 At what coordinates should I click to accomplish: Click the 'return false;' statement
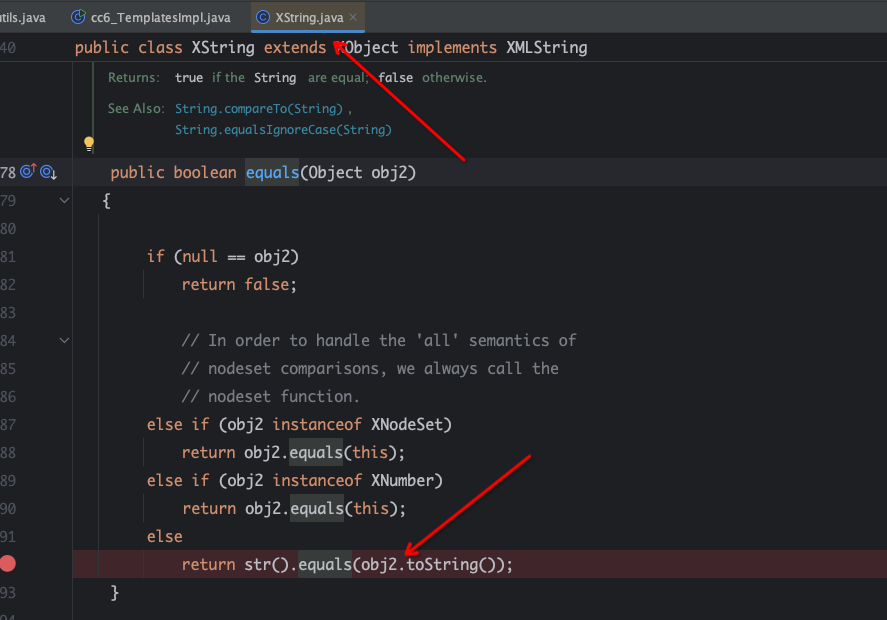tap(239, 285)
